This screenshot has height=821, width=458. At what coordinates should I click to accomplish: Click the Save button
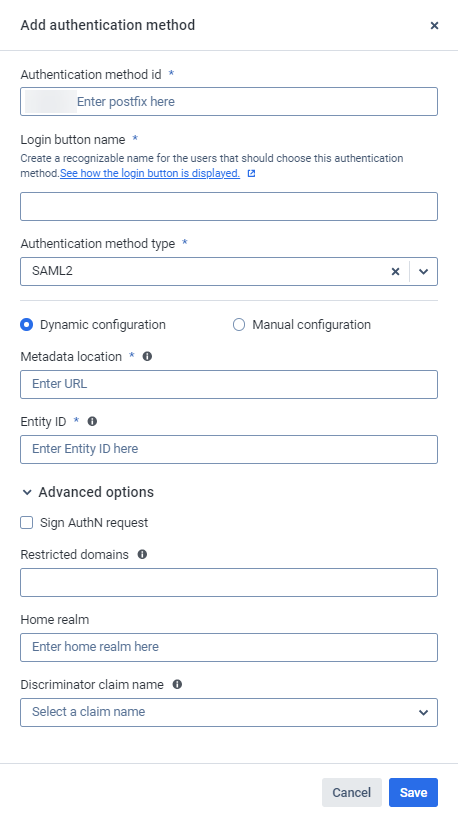414,793
